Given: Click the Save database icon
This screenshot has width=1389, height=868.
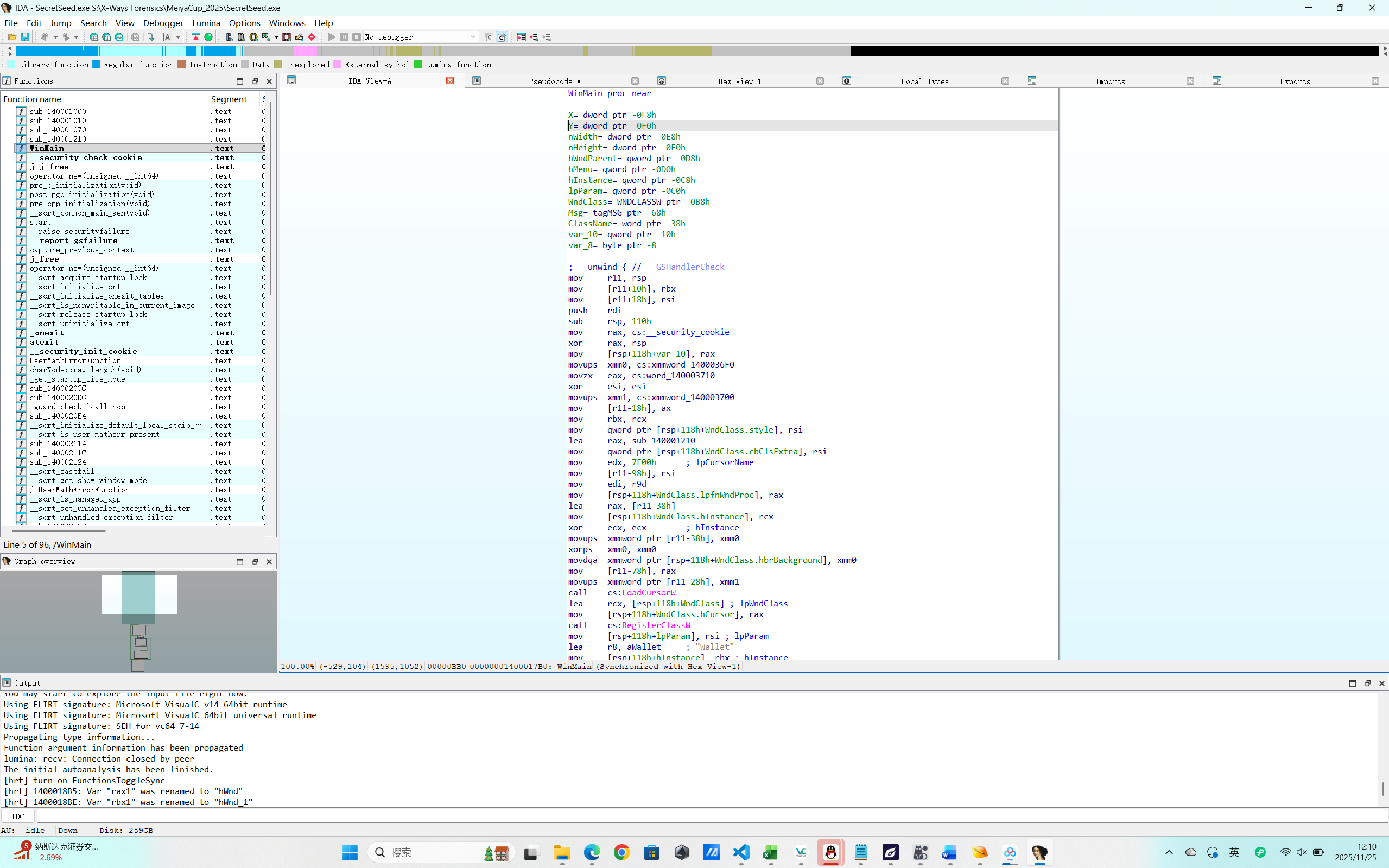Looking at the screenshot, I should pyautogui.click(x=24, y=37).
